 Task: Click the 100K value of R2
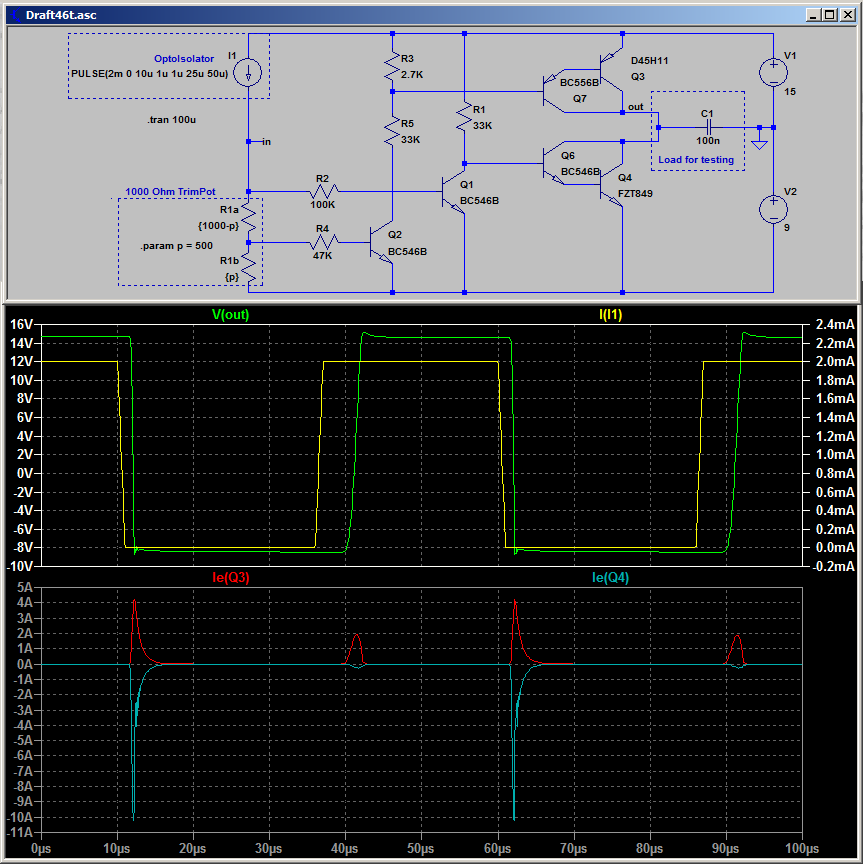click(322, 205)
